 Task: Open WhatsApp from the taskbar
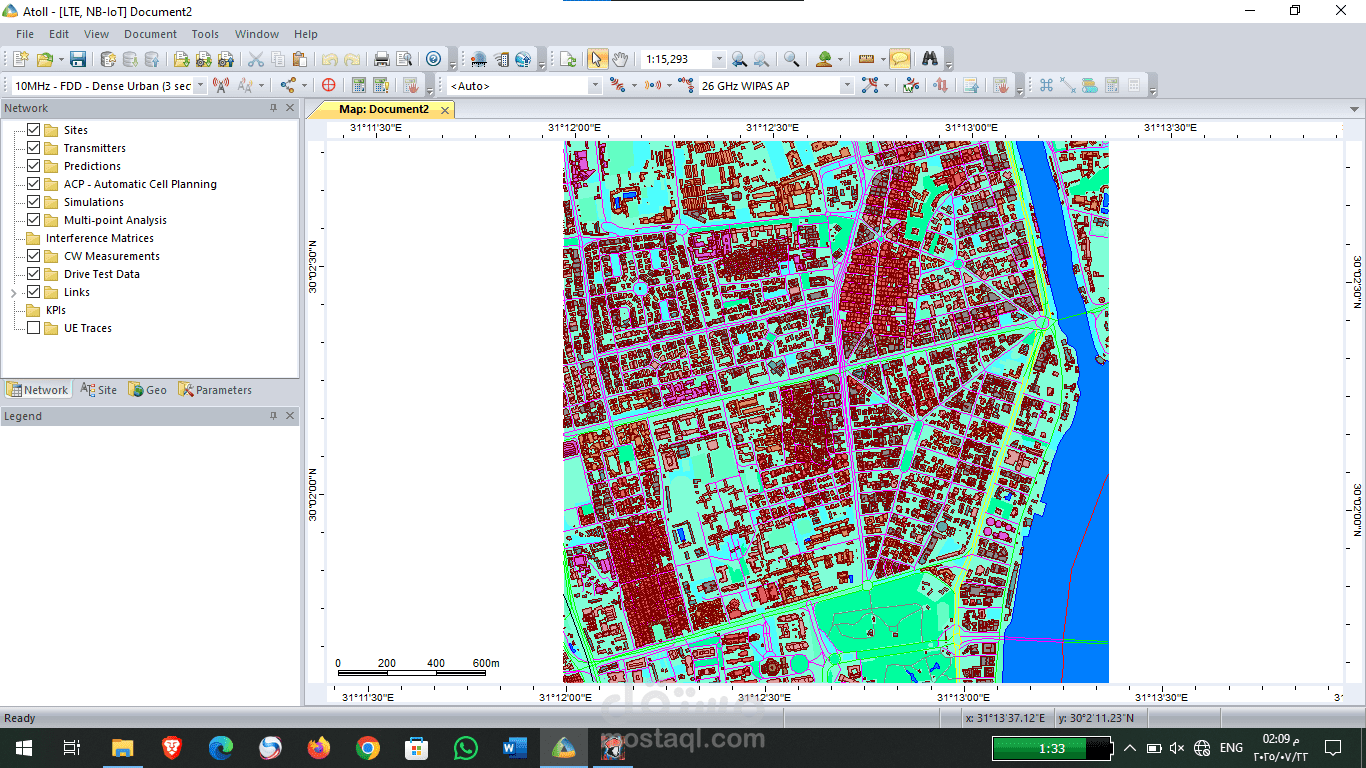pos(466,747)
